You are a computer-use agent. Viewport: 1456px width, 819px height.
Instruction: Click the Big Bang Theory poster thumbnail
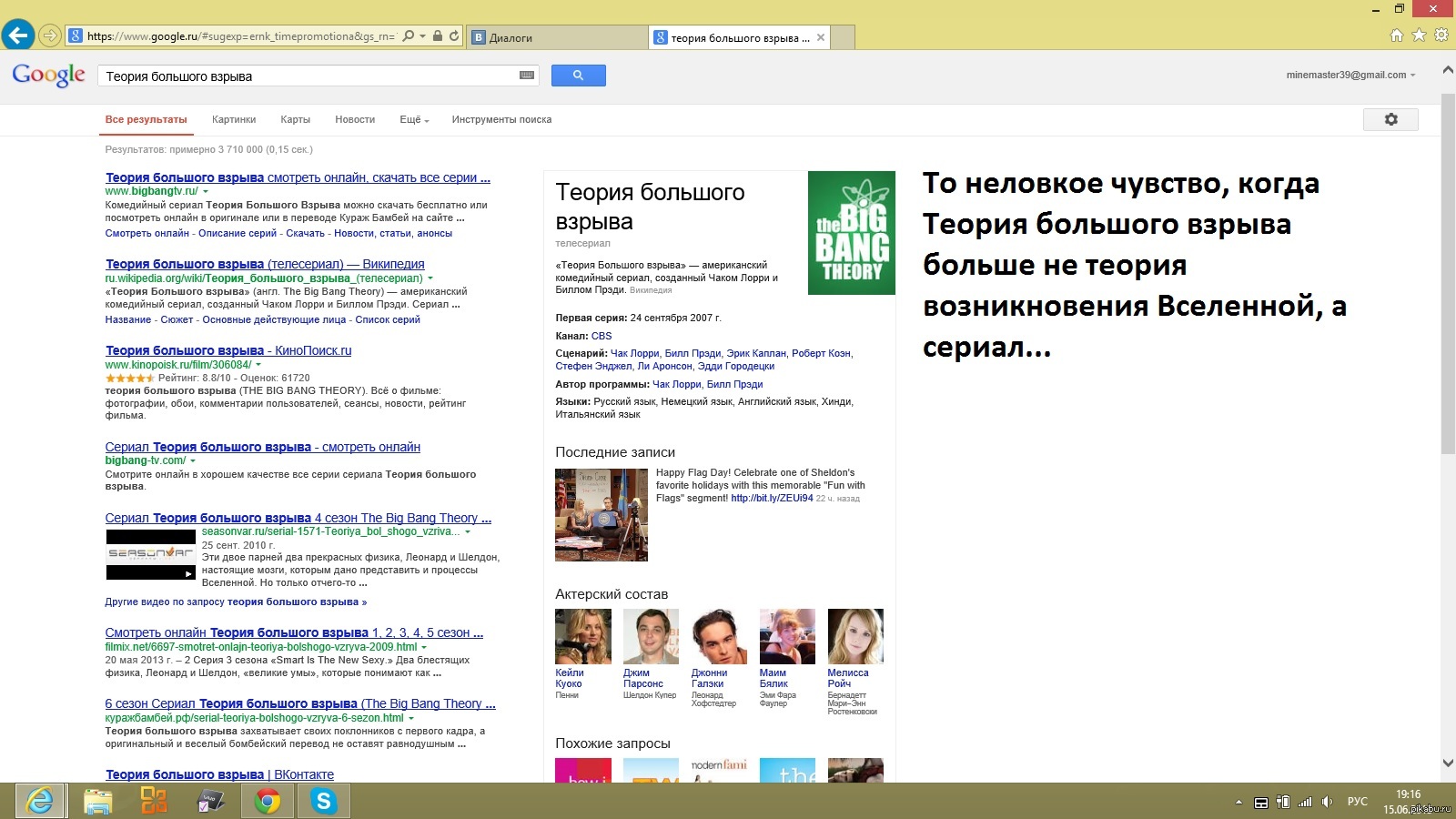(851, 233)
